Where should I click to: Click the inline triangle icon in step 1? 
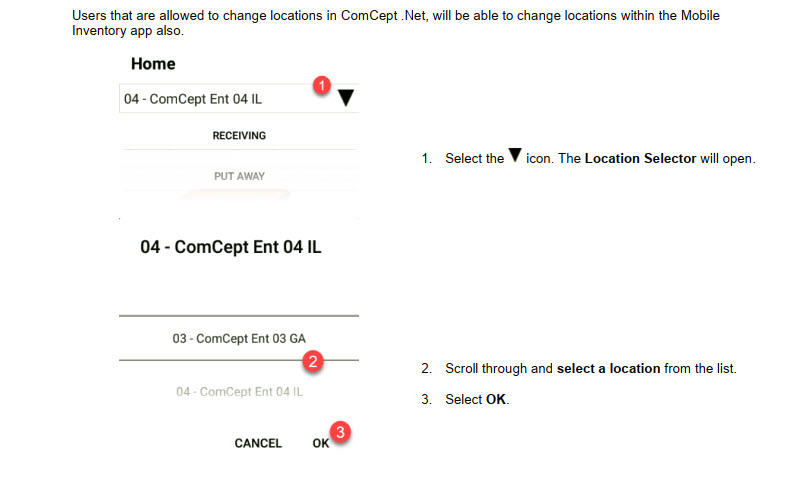coord(515,157)
